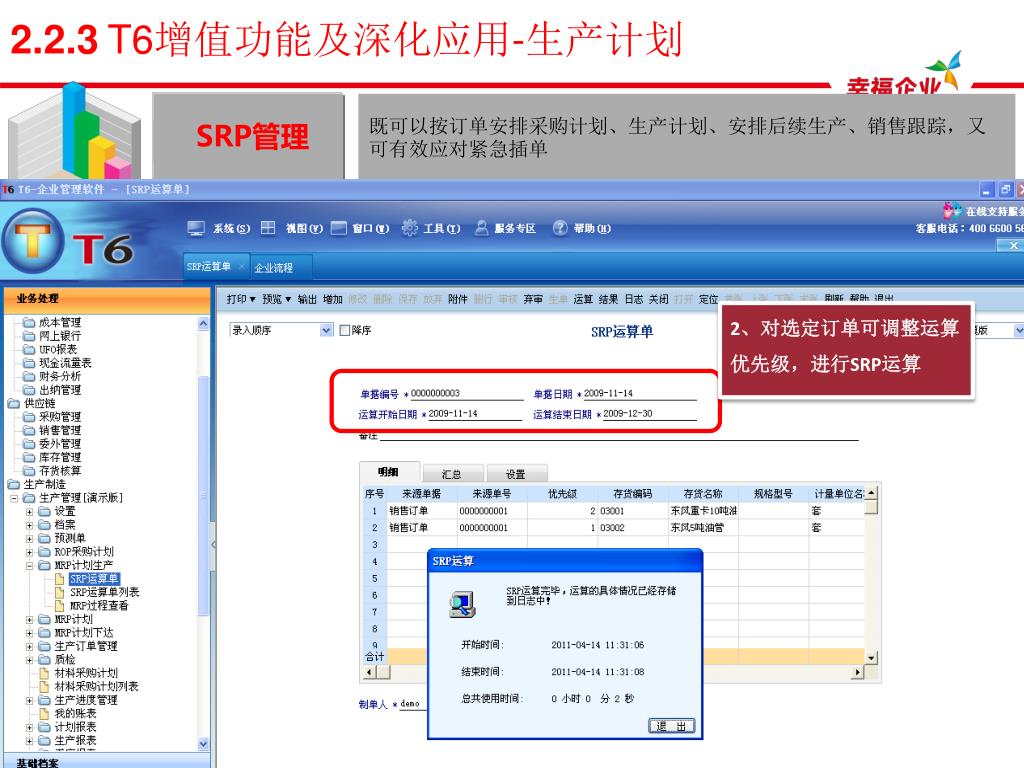1024x768 pixels.
Task: Toggle the 降序 checkbox
Action: 345,330
